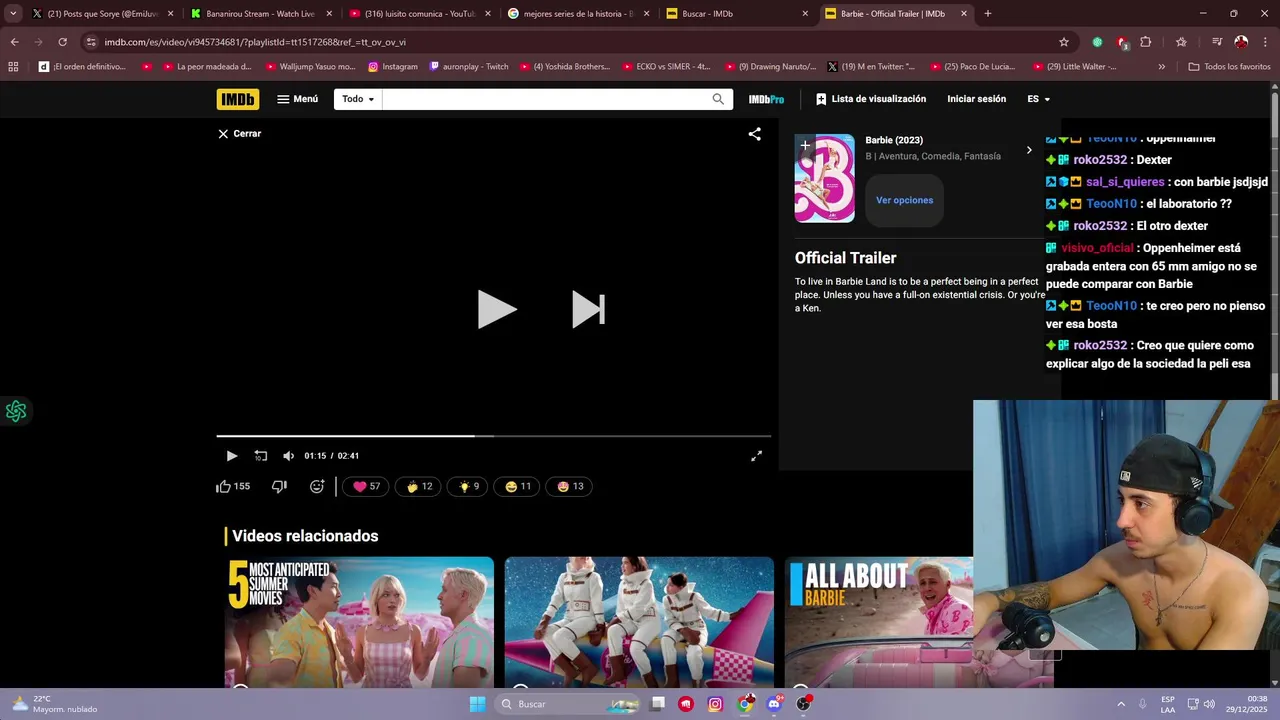Switch to mejores series de la historia tab
Viewport: 1280px width, 720px height.
pos(578,14)
